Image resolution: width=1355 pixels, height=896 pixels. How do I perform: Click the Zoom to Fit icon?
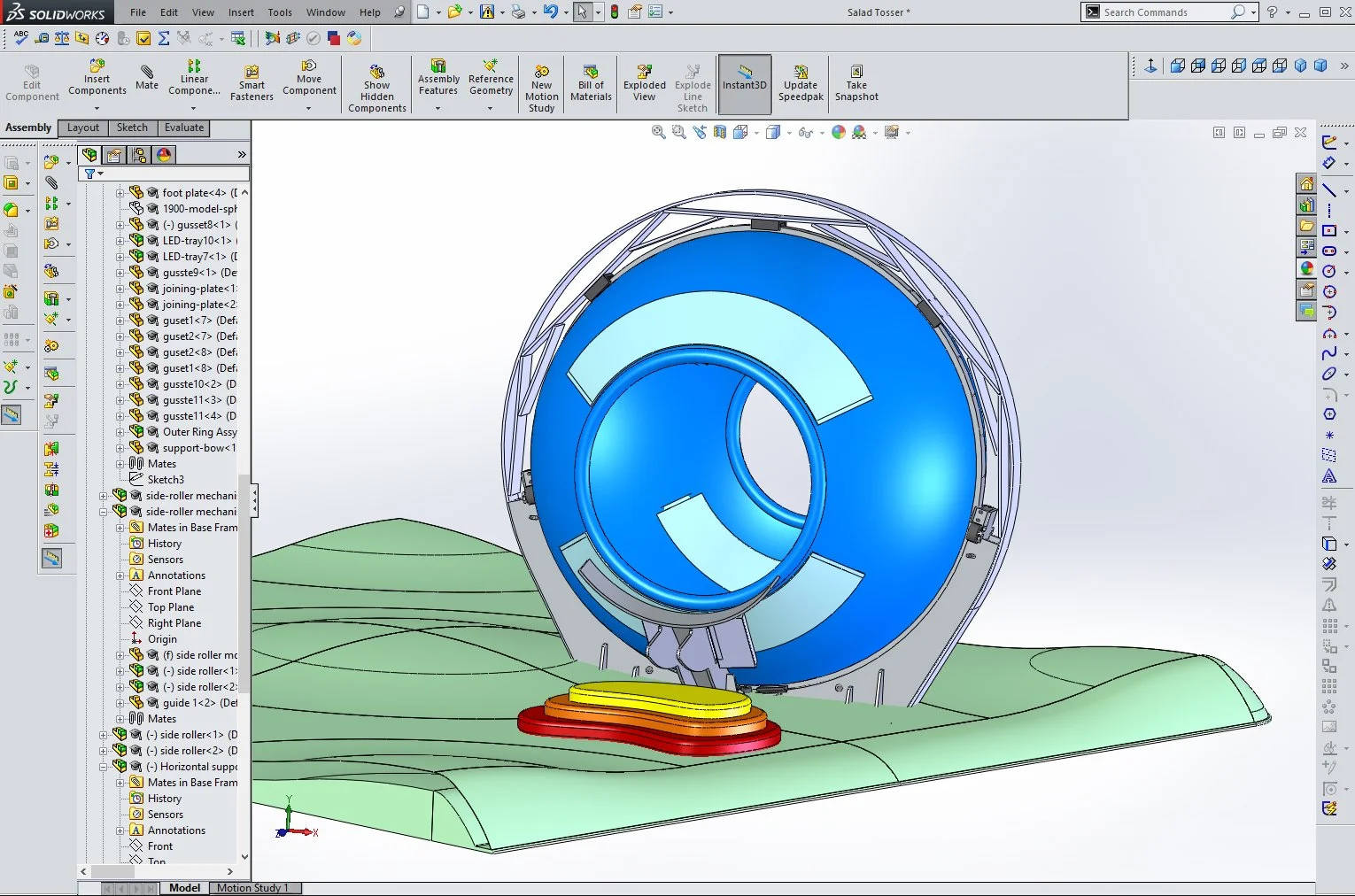tap(658, 132)
